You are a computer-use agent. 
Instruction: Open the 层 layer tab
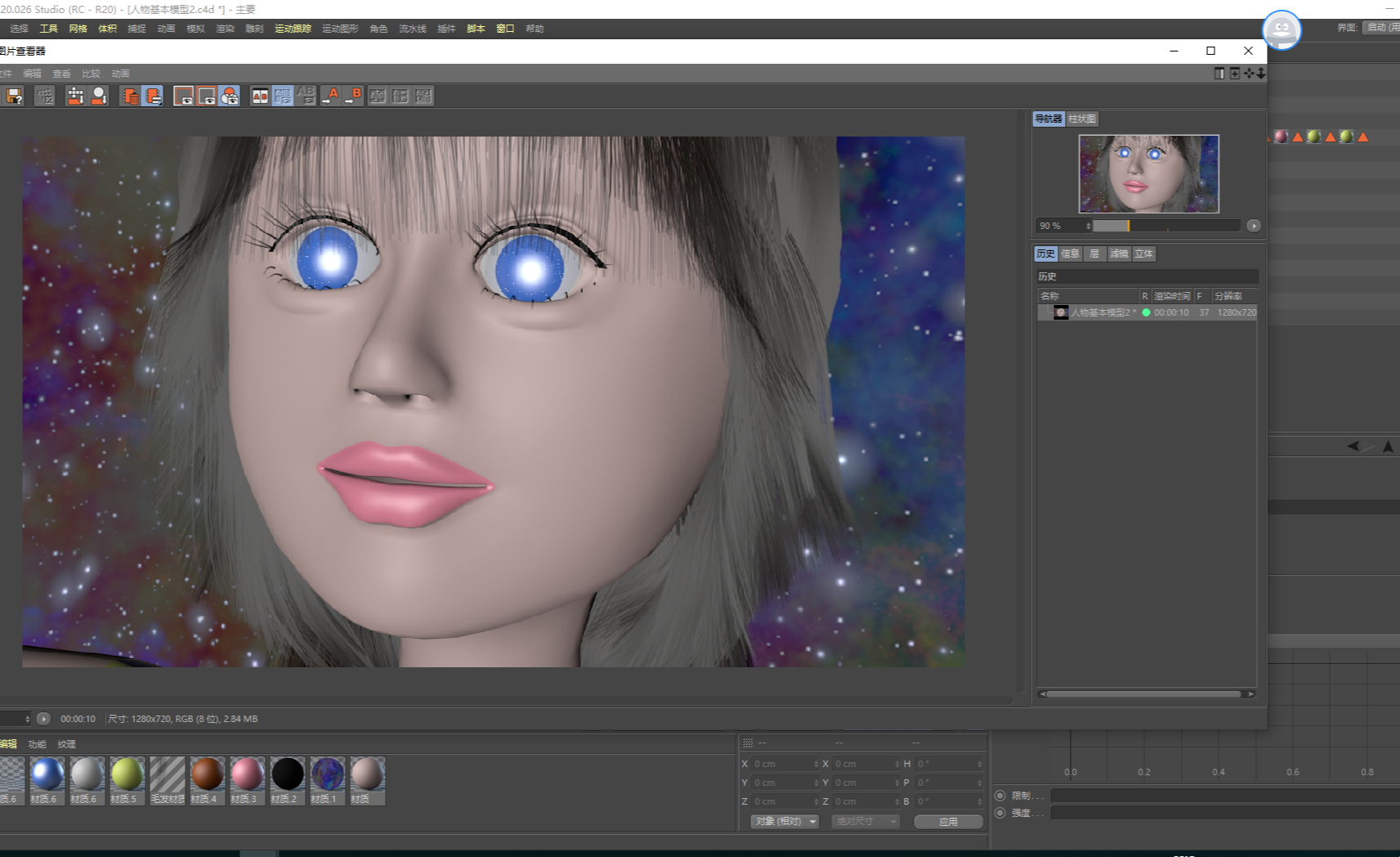(x=1094, y=254)
